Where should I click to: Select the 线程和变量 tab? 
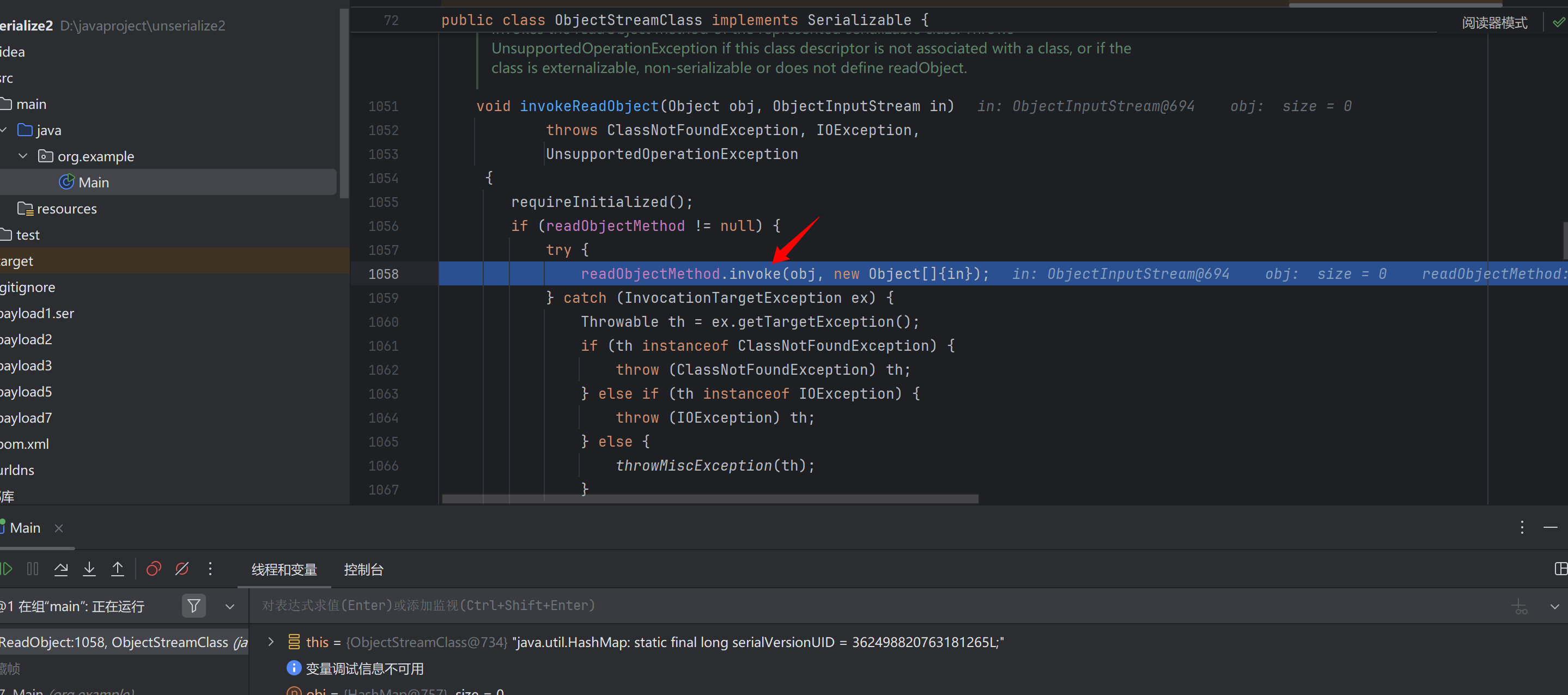pyautogui.click(x=284, y=570)
